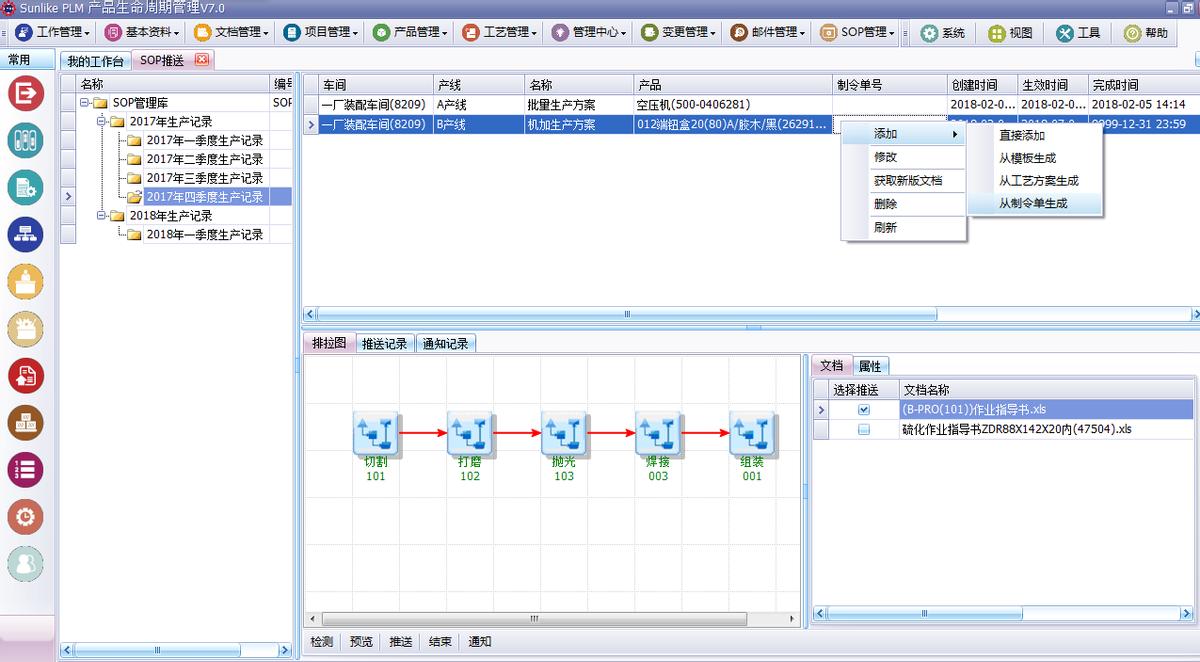Image resolution: width=1200 pixels, height=662 pixels.
Task: Close the SOP推送 tab
Action: pyautogui.click(x=201, y=60)
